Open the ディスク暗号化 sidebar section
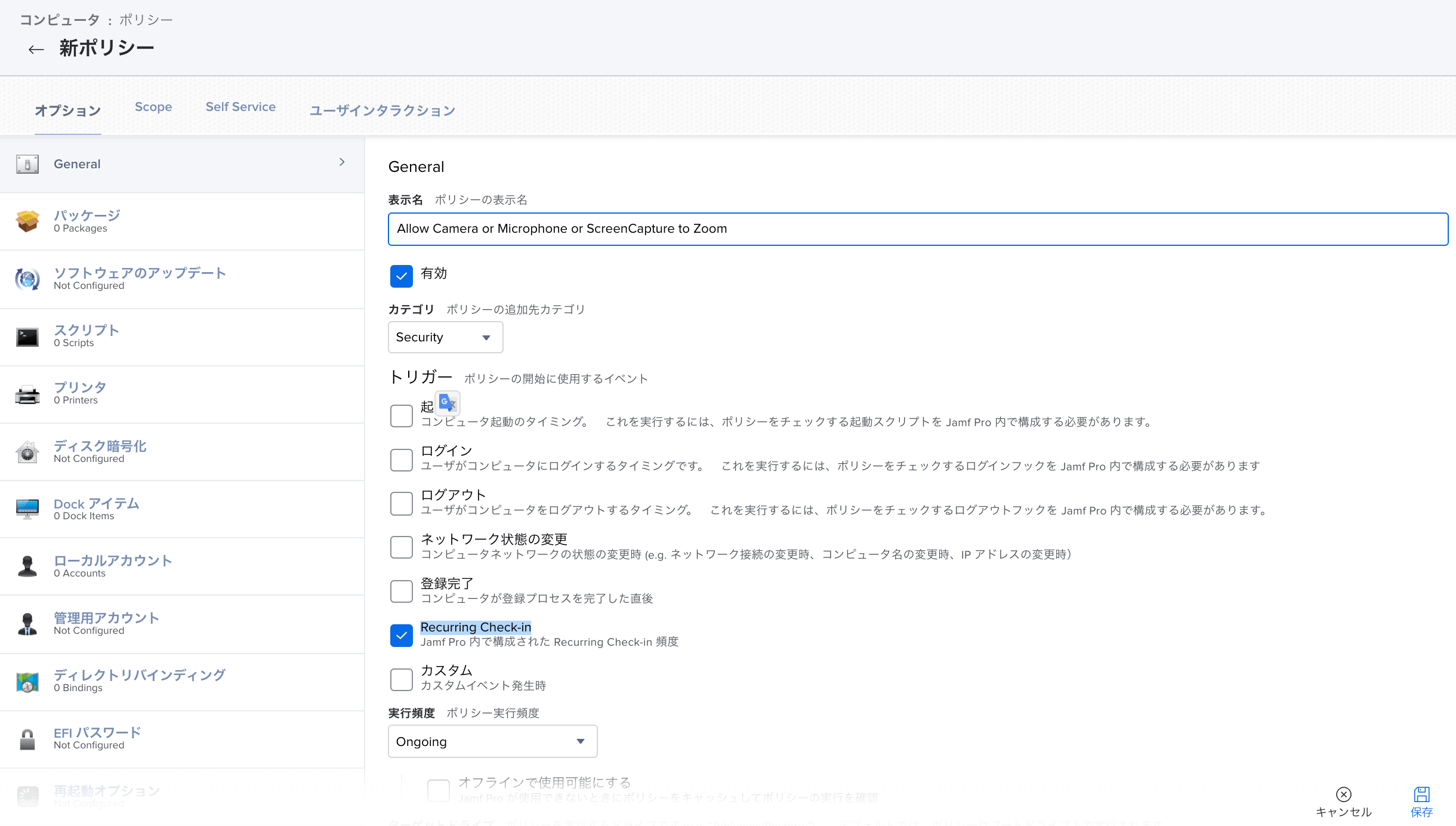The height and width of the screenshot is (826, 1456). click(x=182, y=452)
